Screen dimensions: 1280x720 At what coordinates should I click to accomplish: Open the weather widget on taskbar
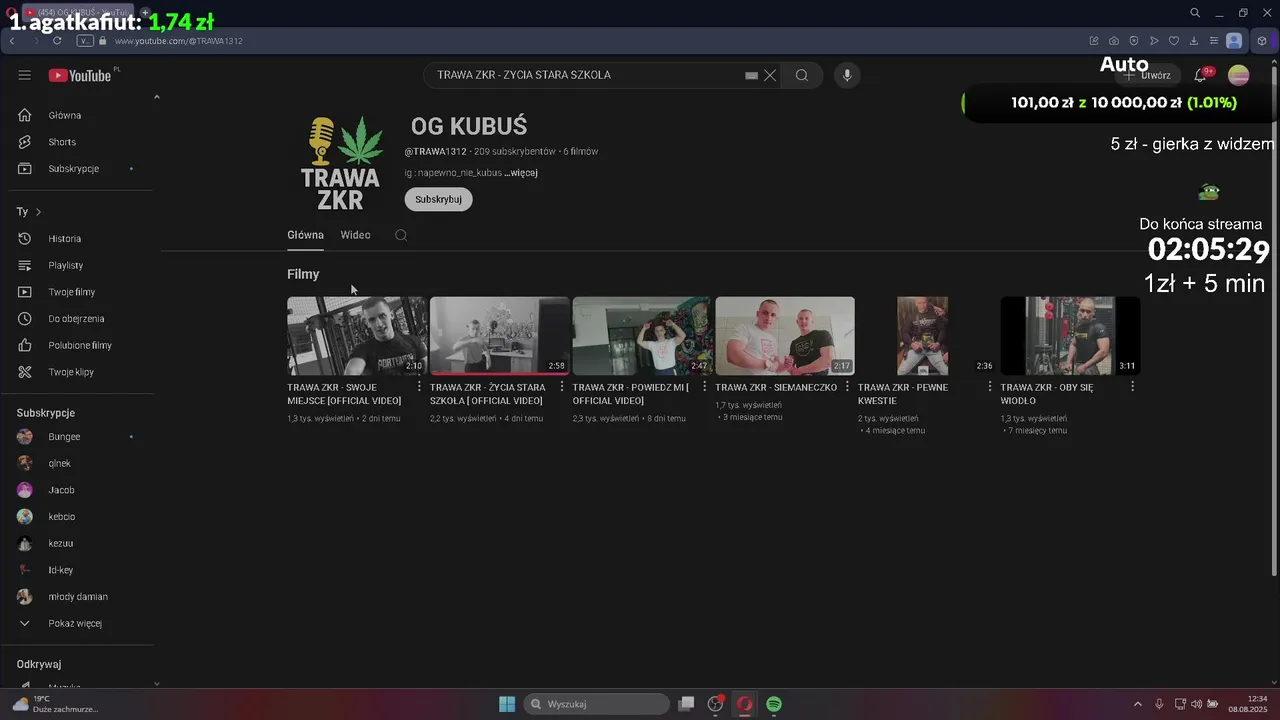55,704
